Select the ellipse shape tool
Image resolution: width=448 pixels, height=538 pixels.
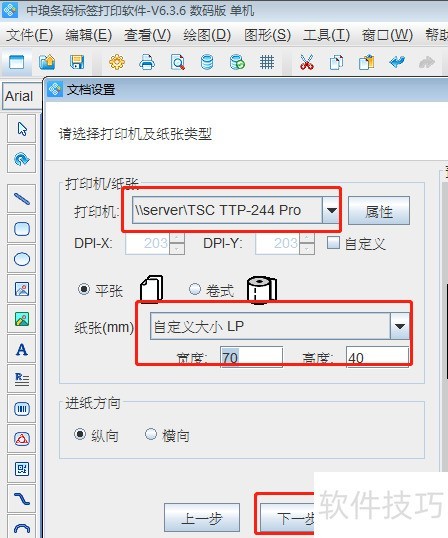[x=22, y=259]
